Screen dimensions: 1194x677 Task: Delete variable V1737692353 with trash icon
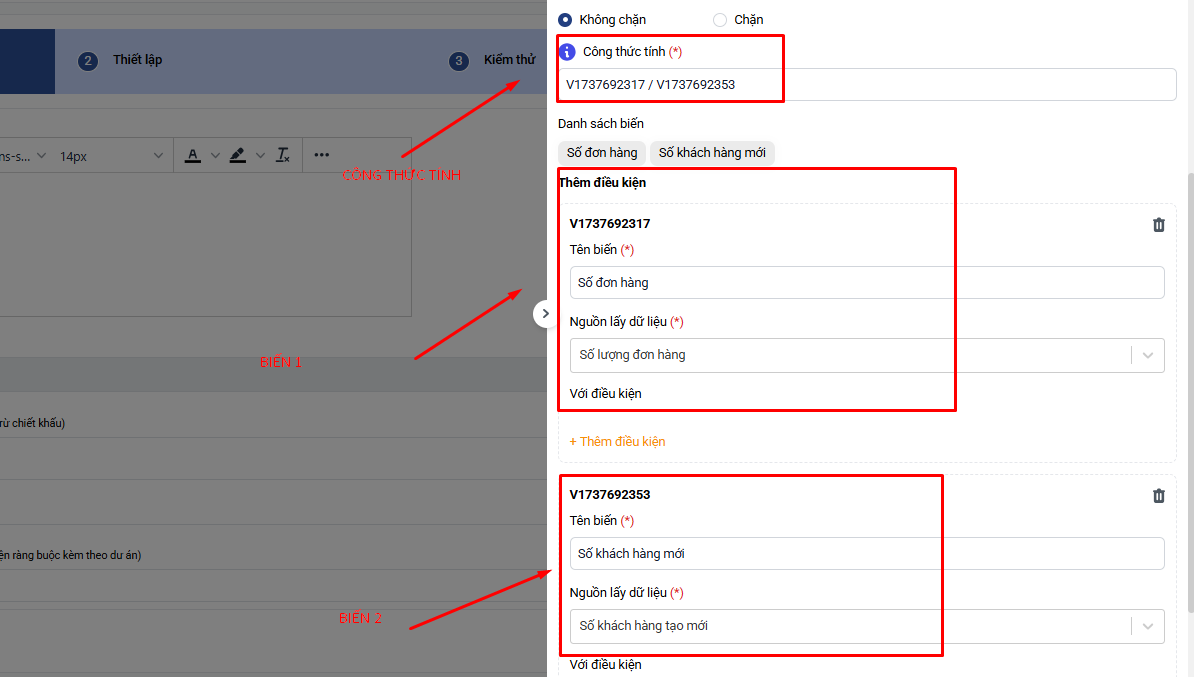tap(1158, 496)
